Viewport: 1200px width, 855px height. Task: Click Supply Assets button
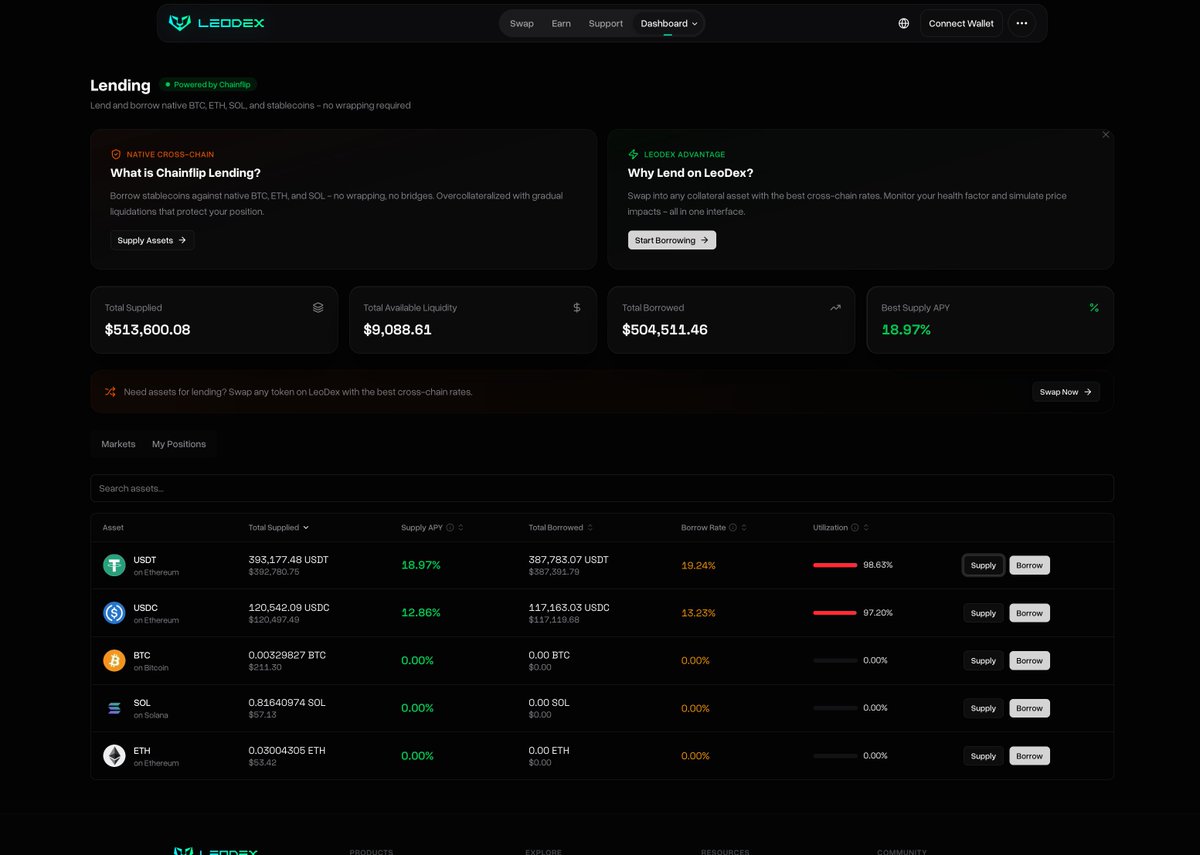pos(152,240)
